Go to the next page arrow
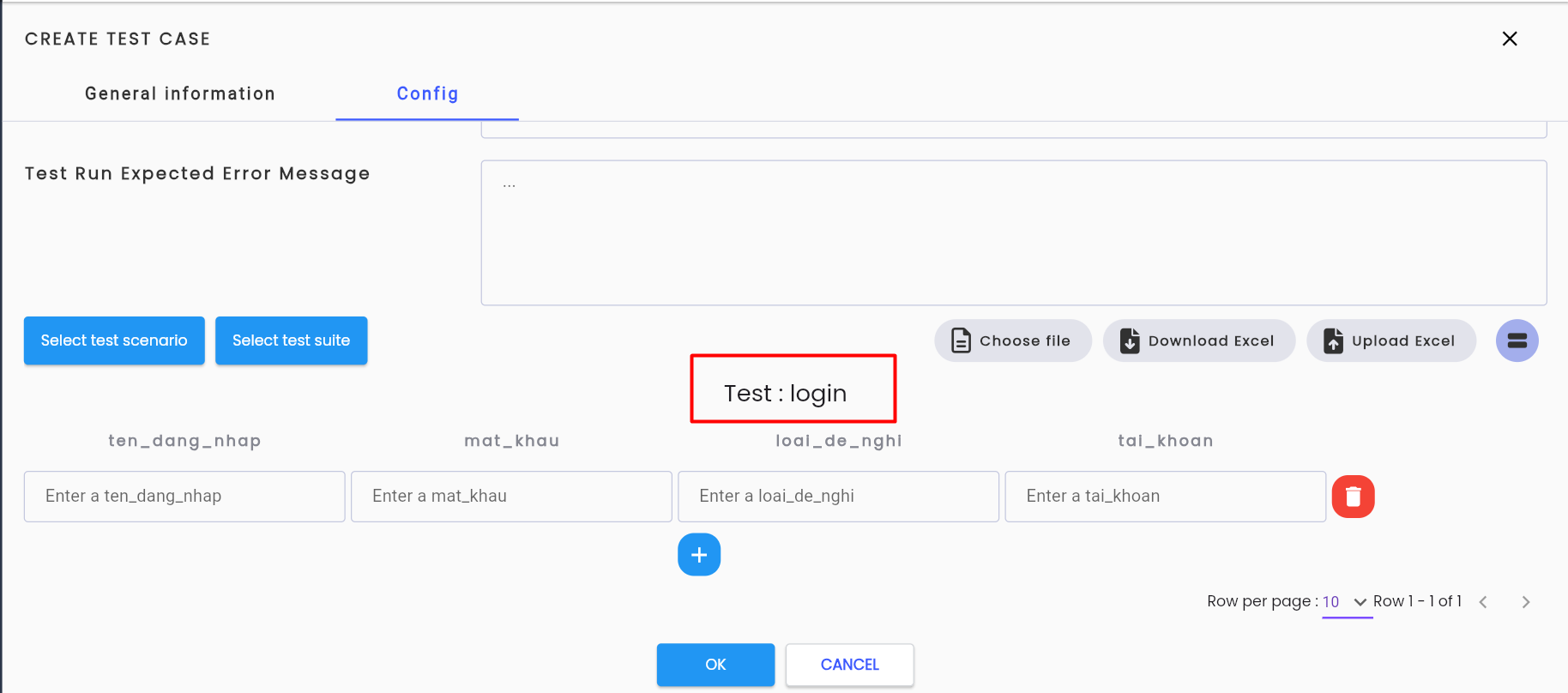 click(1525, 602)
